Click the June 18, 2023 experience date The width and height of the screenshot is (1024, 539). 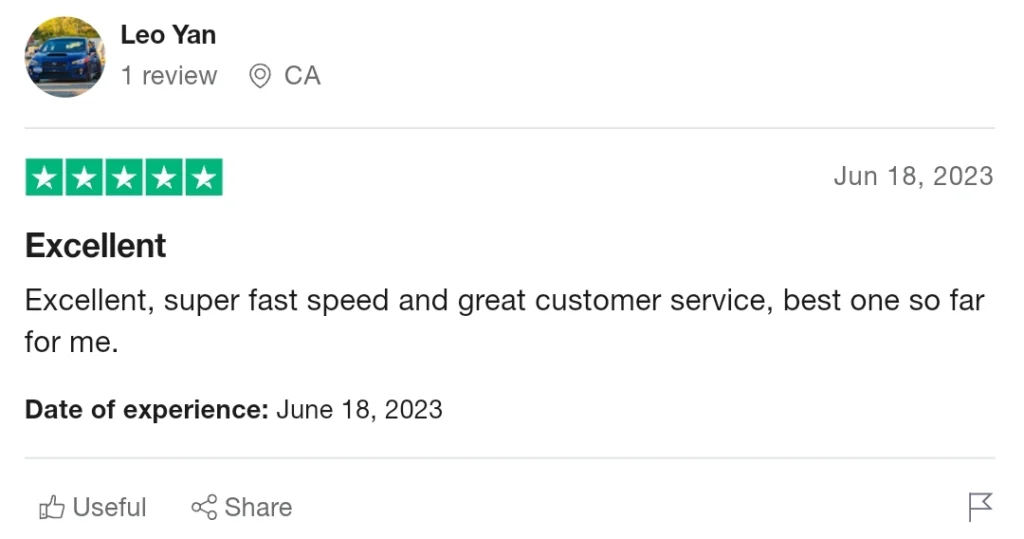click(359, 410)
